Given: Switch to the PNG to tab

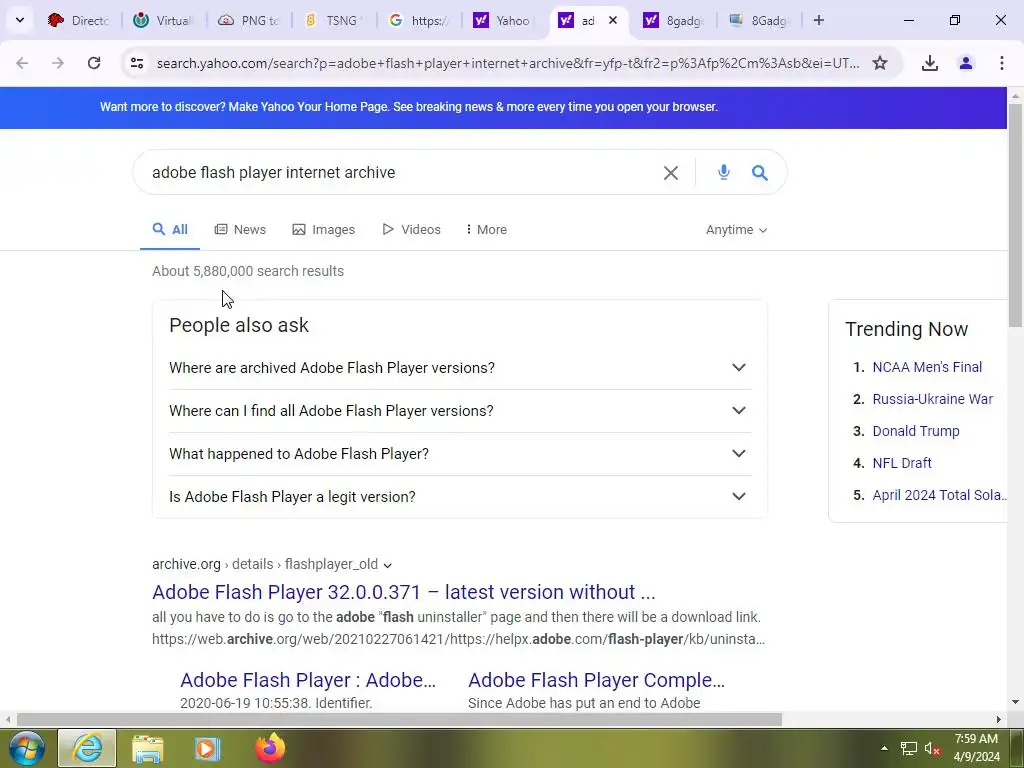Looking at the screenshot, I should coord(249,20).
